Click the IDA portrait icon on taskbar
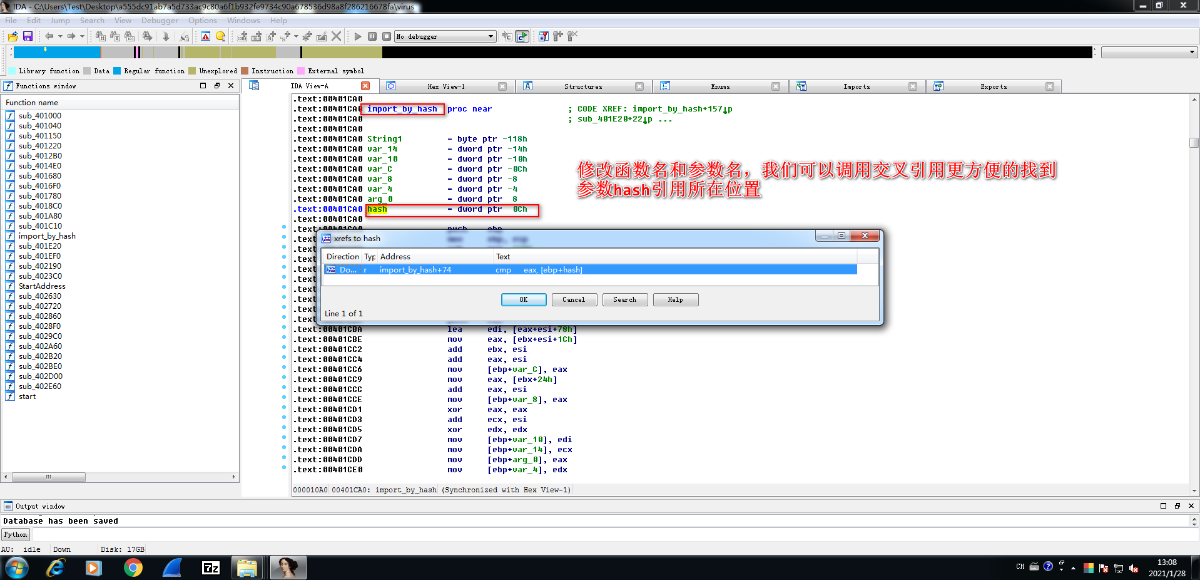 tap(289, 567)
